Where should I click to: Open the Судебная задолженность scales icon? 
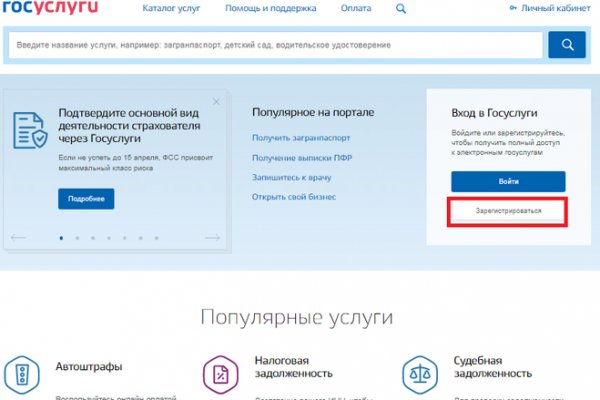[x=418, y=376]
